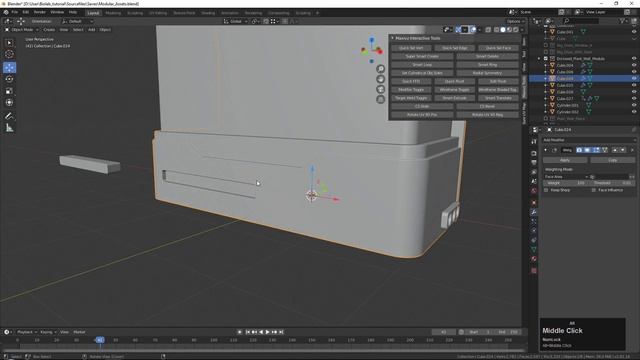Open the Render menu
Screen dimensions: 640x360
click(40, 12)
